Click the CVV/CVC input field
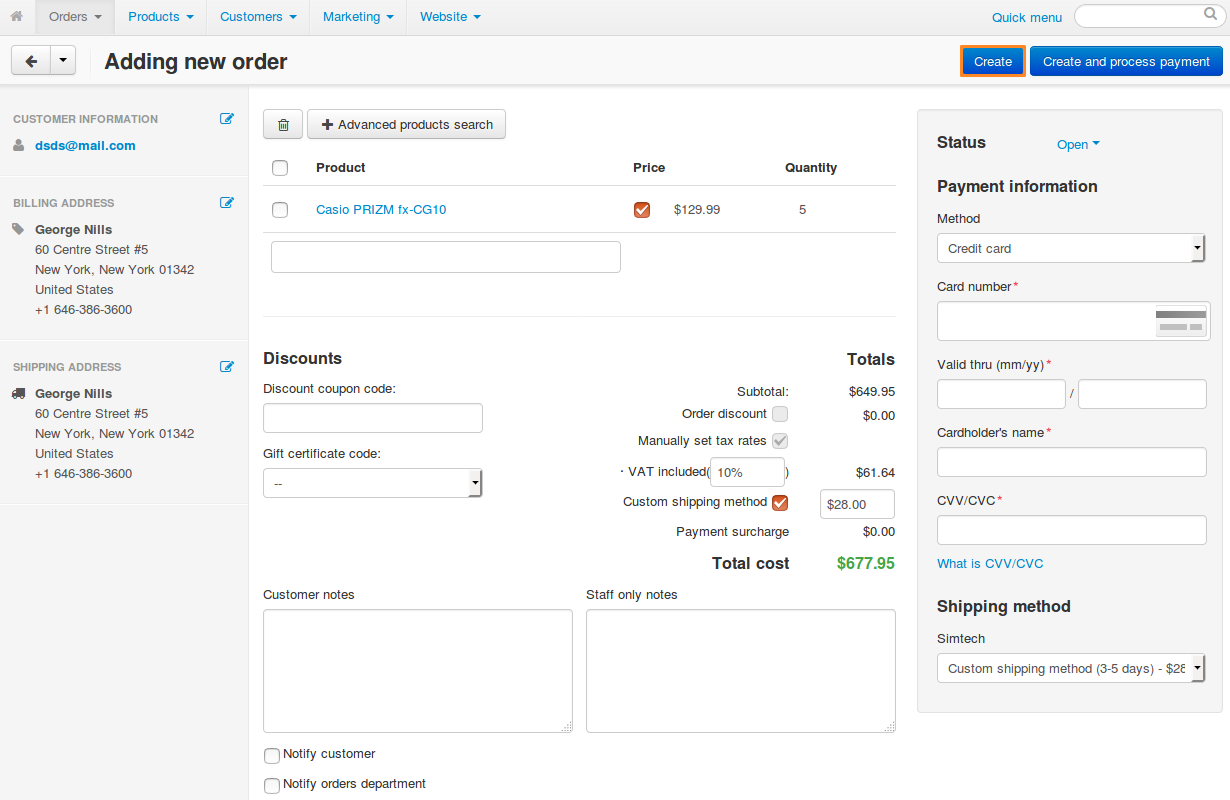 point(1072,530)
